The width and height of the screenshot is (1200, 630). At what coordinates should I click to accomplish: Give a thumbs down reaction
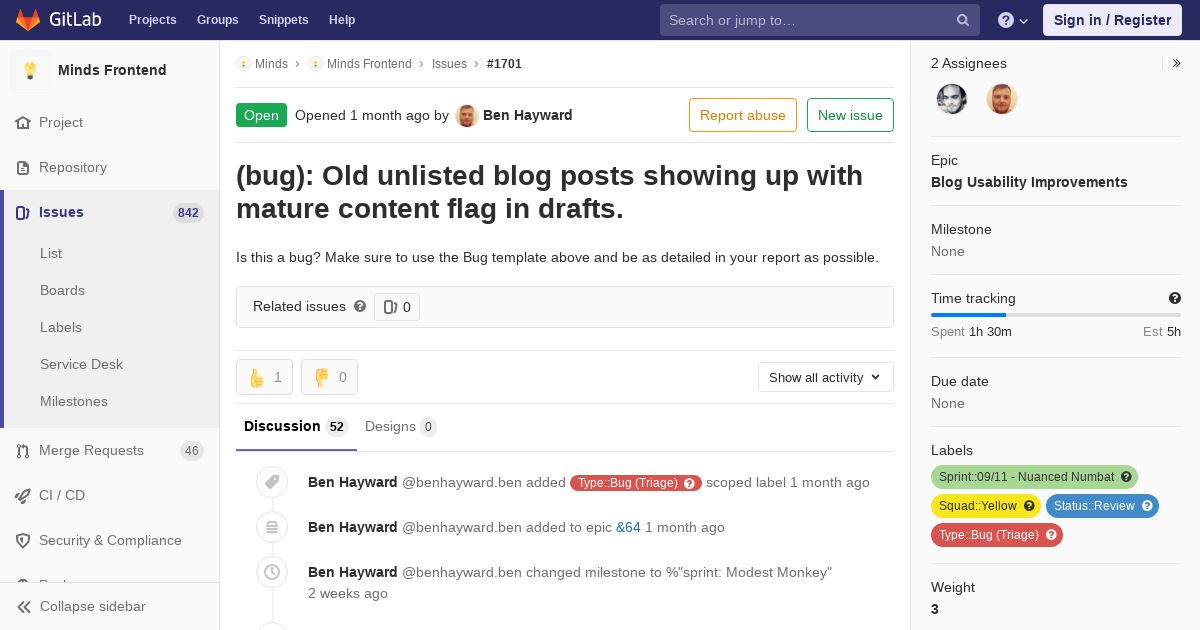[329, 377]
